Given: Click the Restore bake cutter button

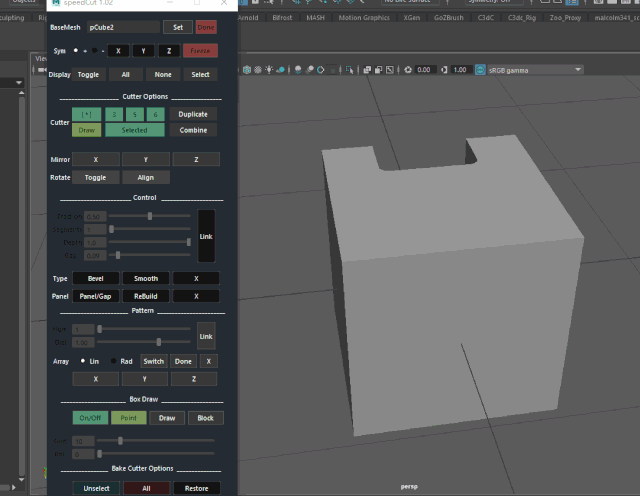Looking at the screenshot, I should tap(196, 488).
